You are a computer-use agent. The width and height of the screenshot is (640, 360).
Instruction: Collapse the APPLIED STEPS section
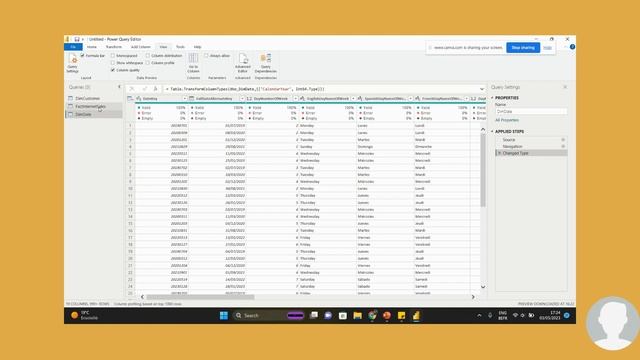click(x=492, y=131)
